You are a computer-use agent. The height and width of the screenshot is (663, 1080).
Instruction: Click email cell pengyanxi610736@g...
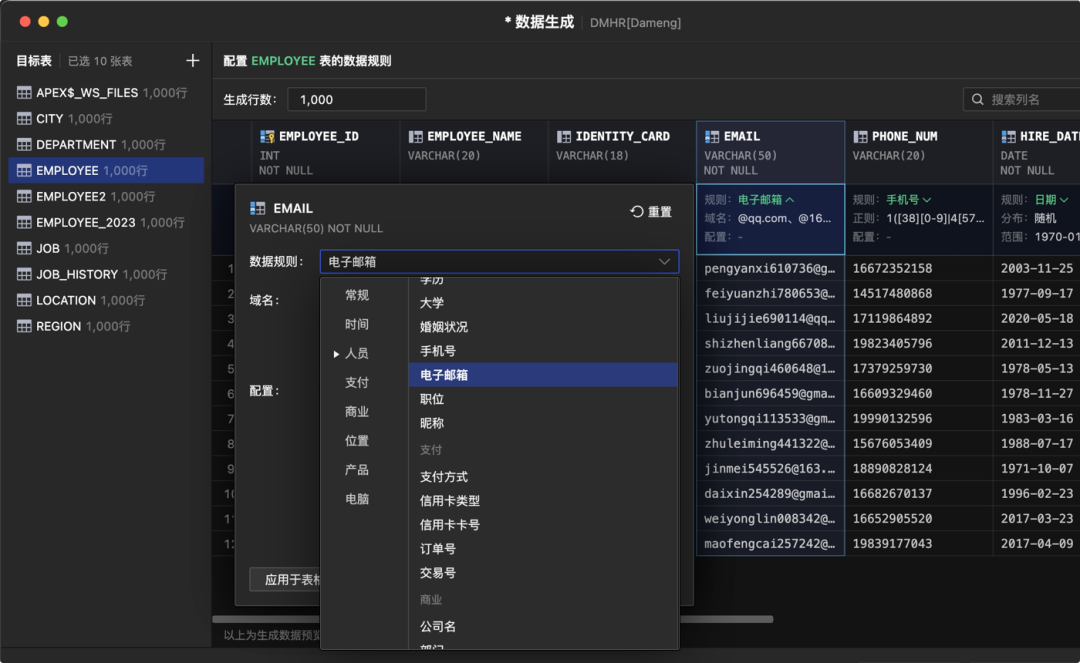770,268
